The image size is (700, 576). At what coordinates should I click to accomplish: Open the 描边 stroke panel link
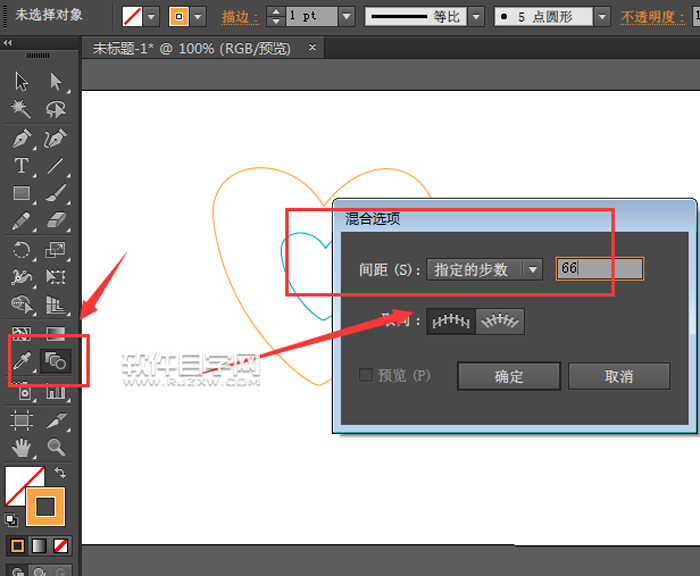pos(240,17)
